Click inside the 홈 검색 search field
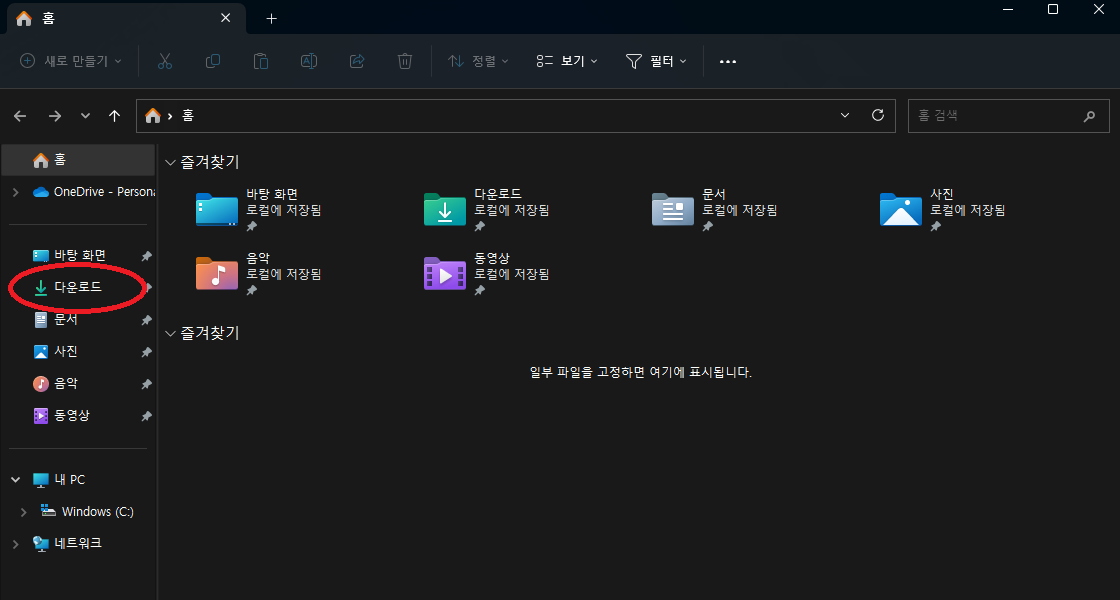Screen dimensions: 1120x600 pos(1000,115)
